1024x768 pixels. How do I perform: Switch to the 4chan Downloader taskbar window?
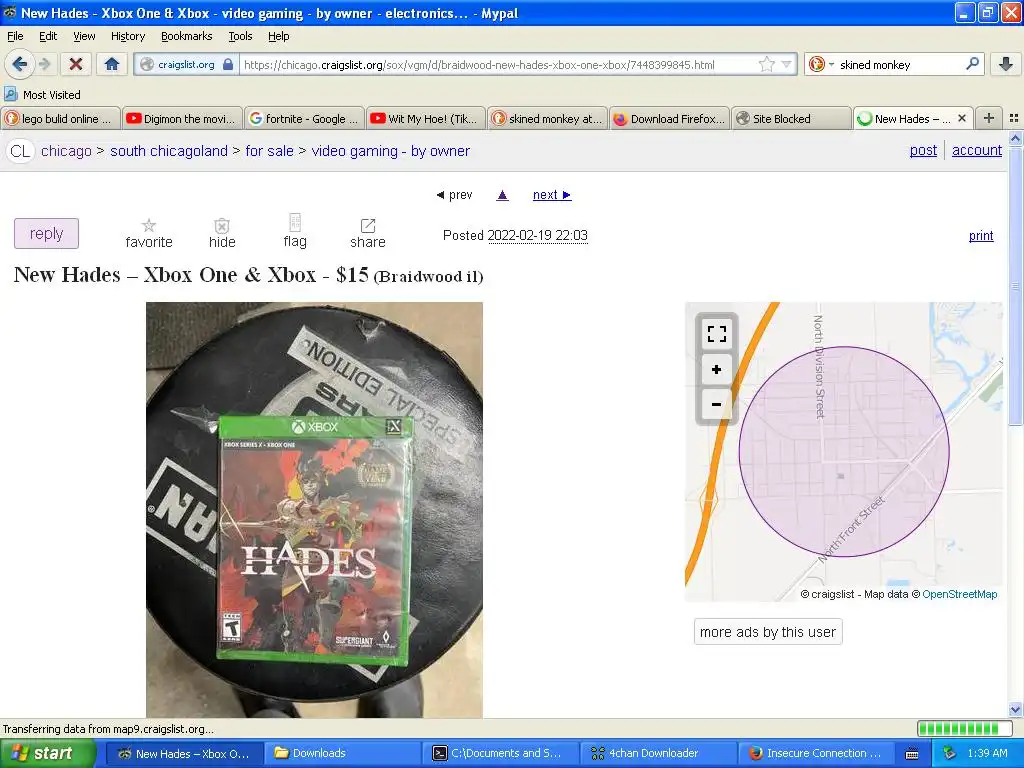pyautogui.click(x=658, y=754)
